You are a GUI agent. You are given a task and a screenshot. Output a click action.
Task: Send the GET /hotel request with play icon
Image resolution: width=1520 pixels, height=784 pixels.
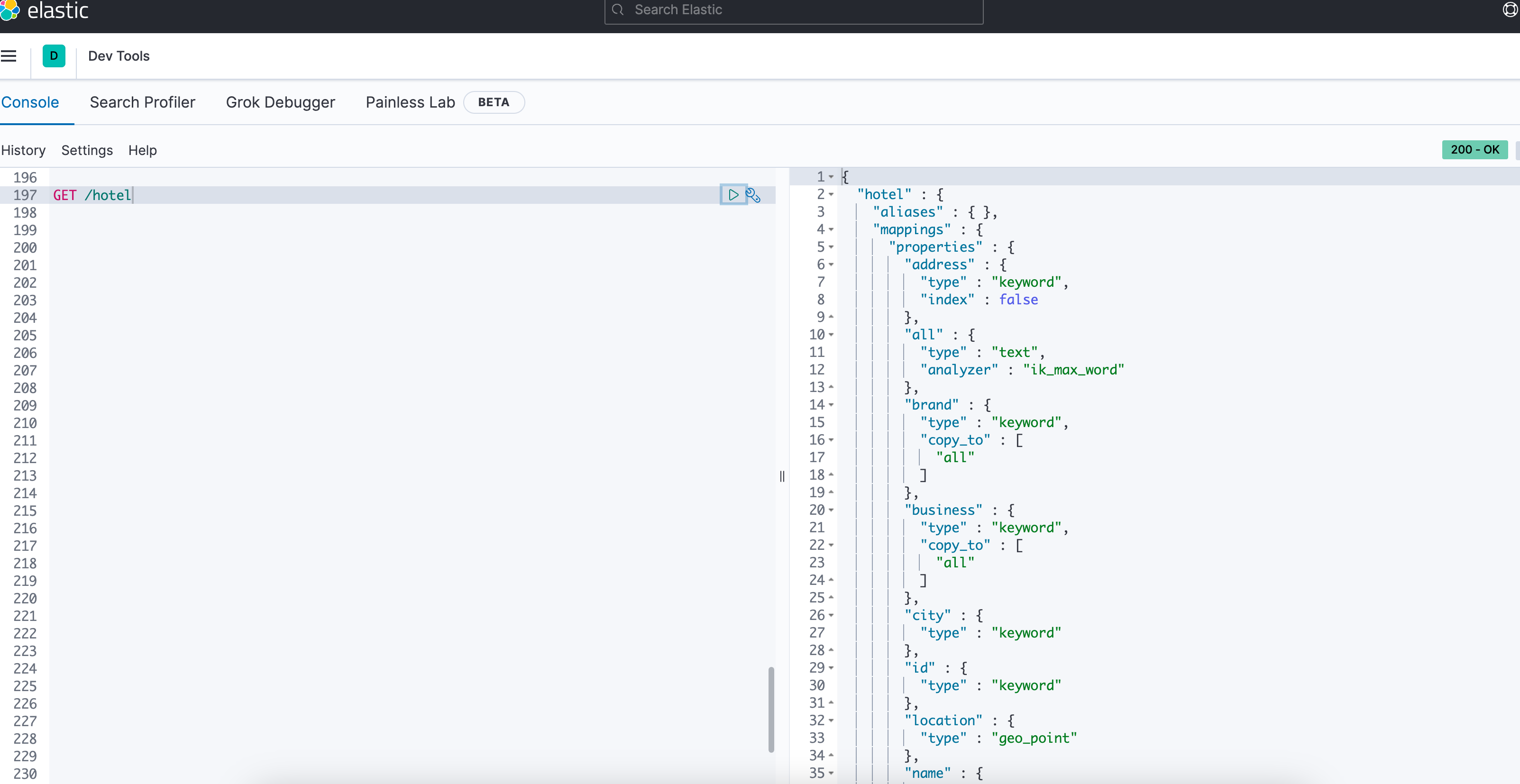[x=733, y=195]
